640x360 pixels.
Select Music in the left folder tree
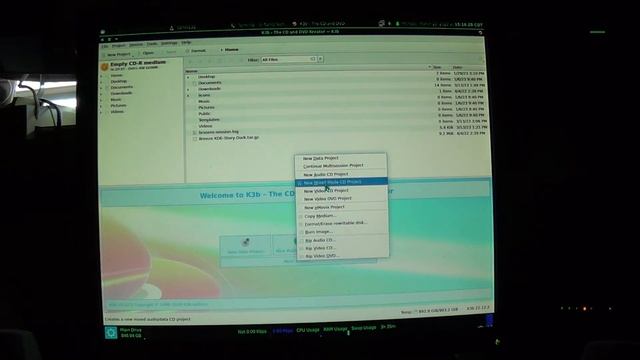pyautogui.click(x=116, y=99)
